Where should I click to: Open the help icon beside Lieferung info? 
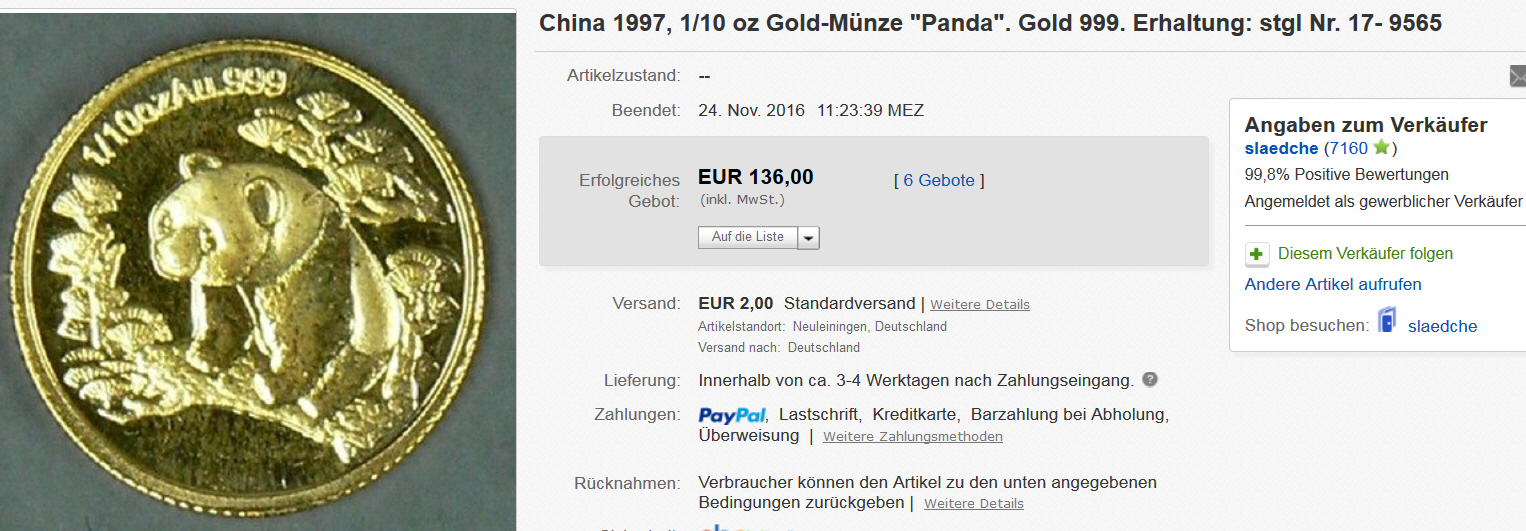click(1150, 380)
